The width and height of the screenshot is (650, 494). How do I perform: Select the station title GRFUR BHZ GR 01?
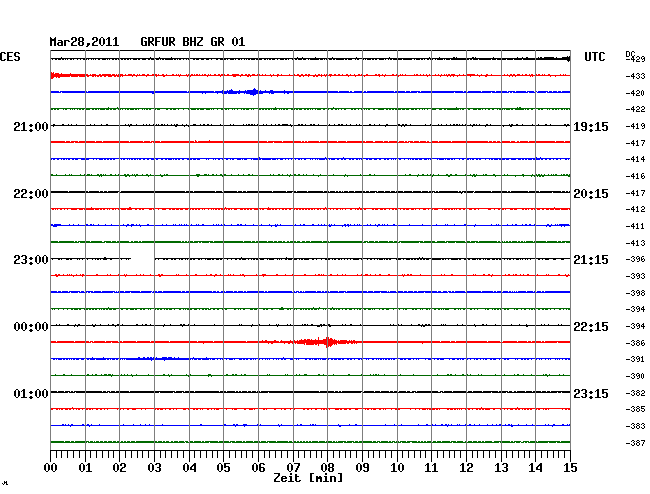(x=193, y=42)
